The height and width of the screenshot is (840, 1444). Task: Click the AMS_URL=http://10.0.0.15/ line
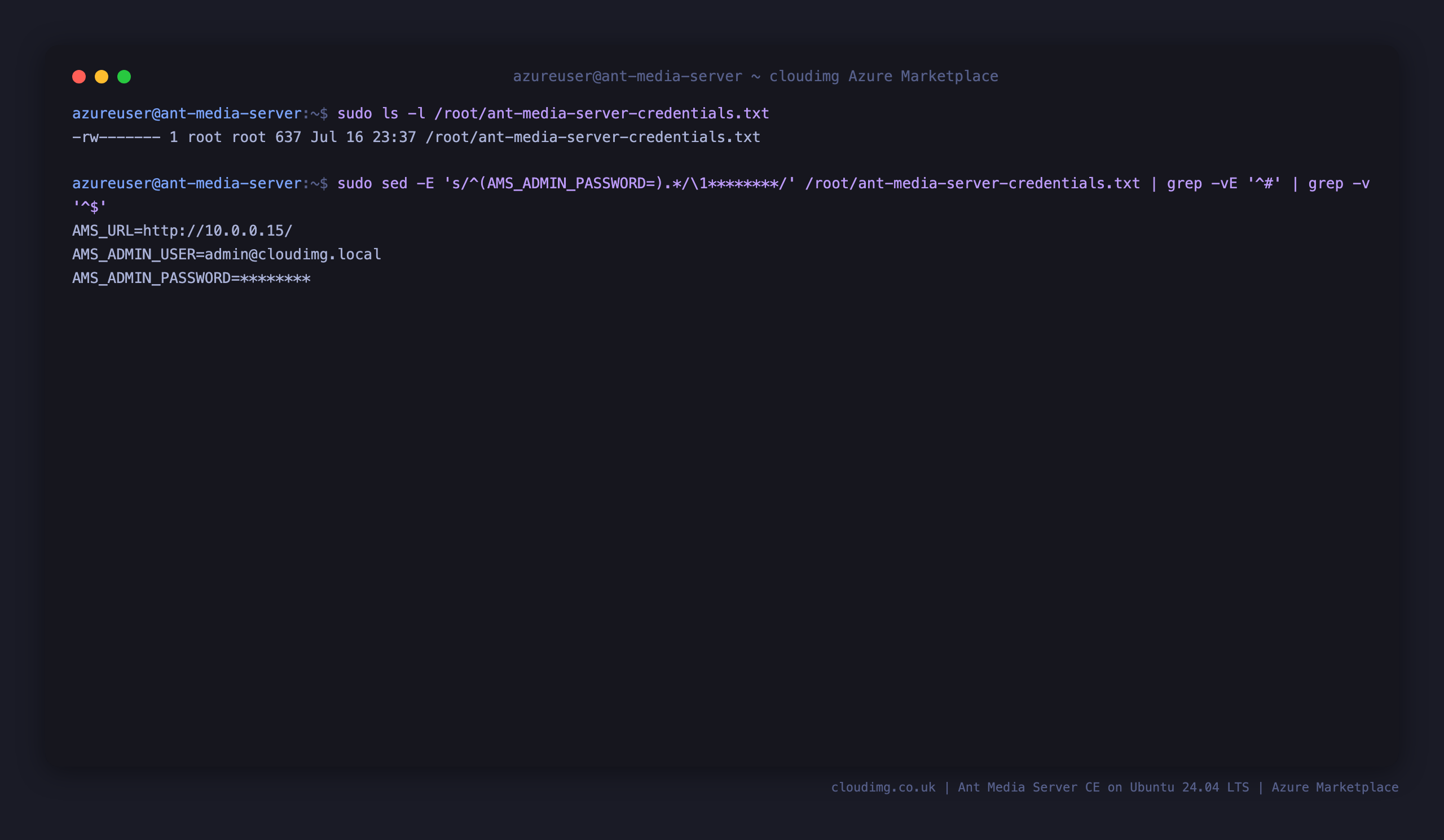click(182, 231)
